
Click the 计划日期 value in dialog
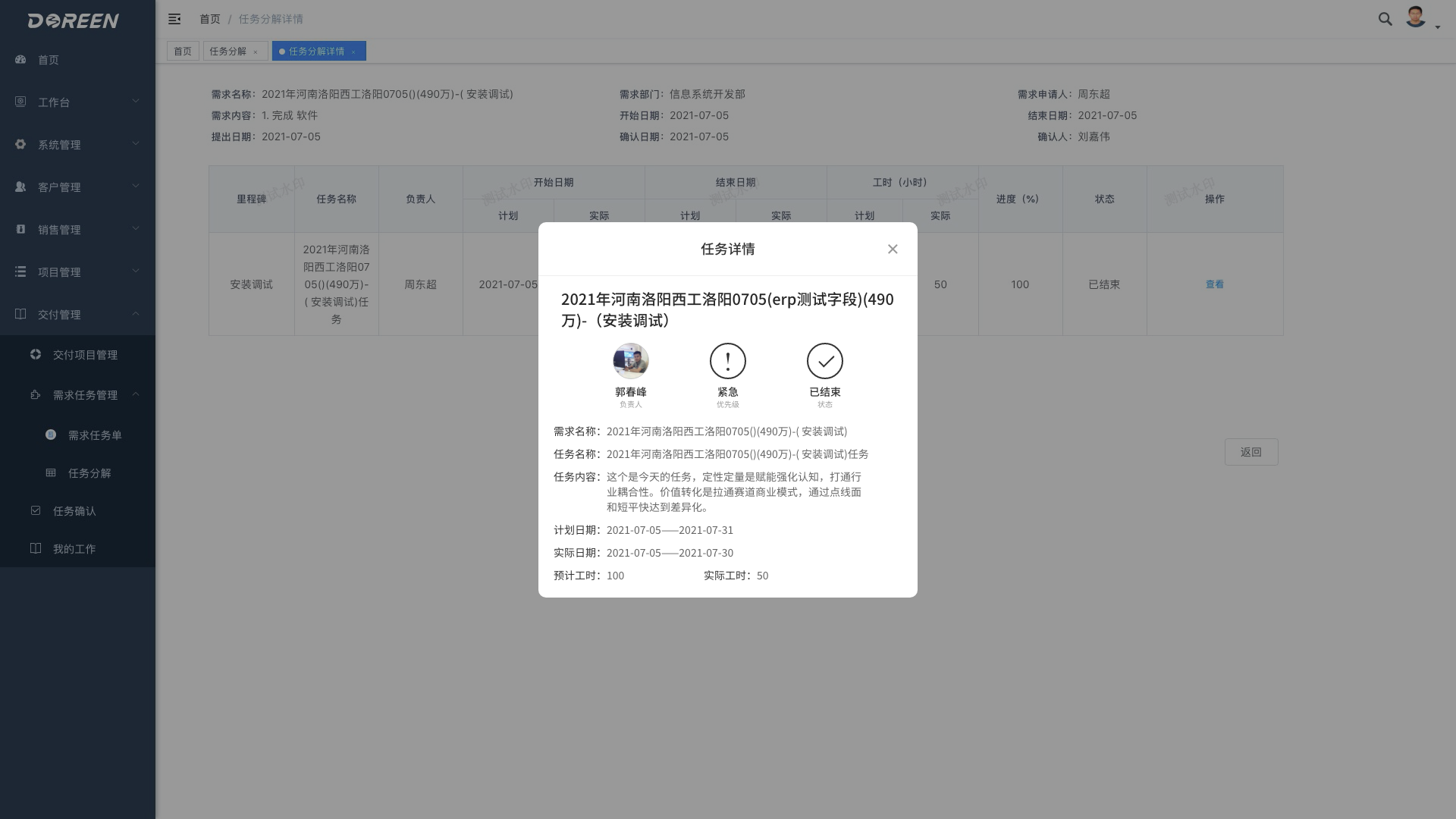[670, 530]
